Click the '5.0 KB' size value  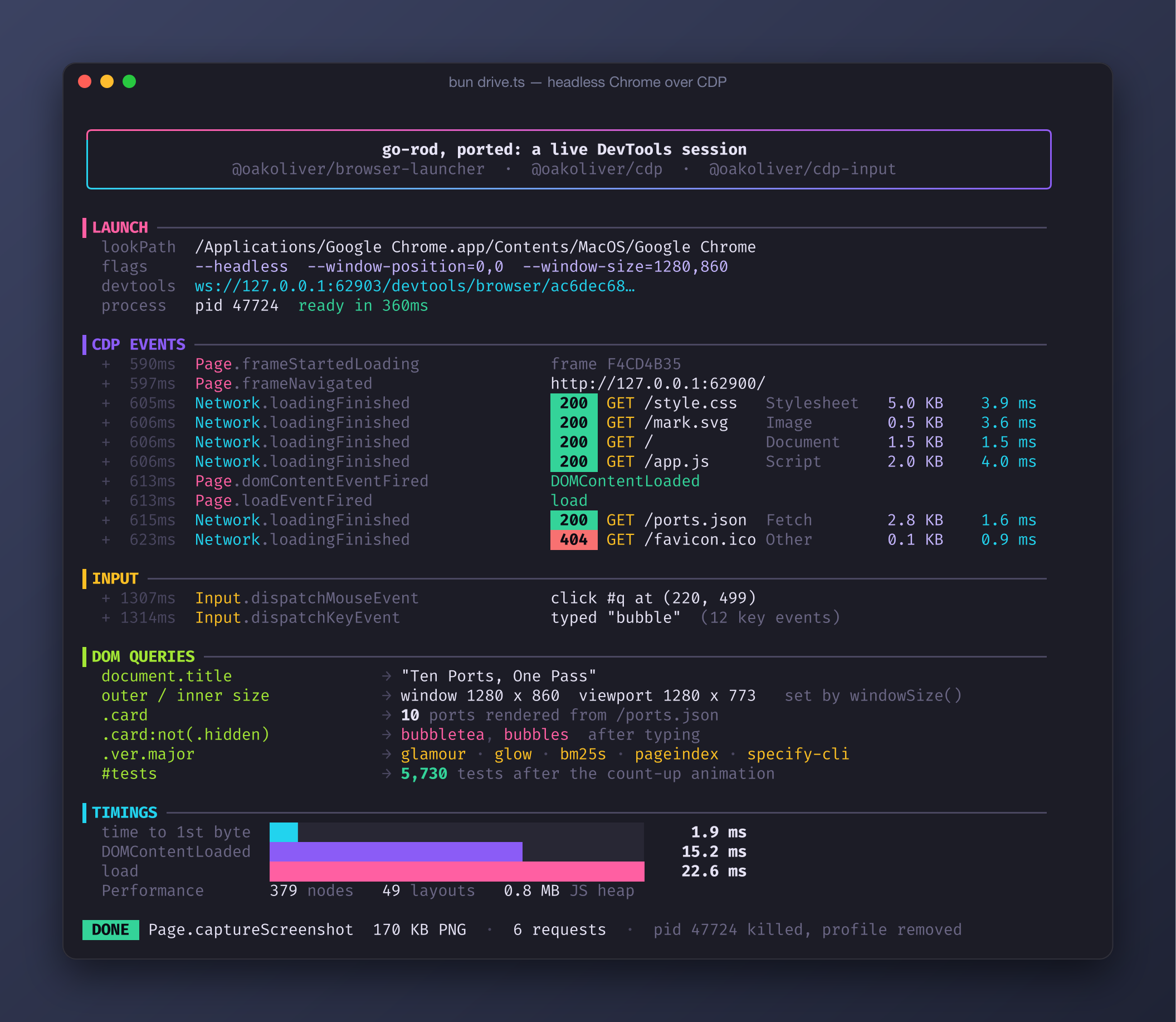(915, 403)
